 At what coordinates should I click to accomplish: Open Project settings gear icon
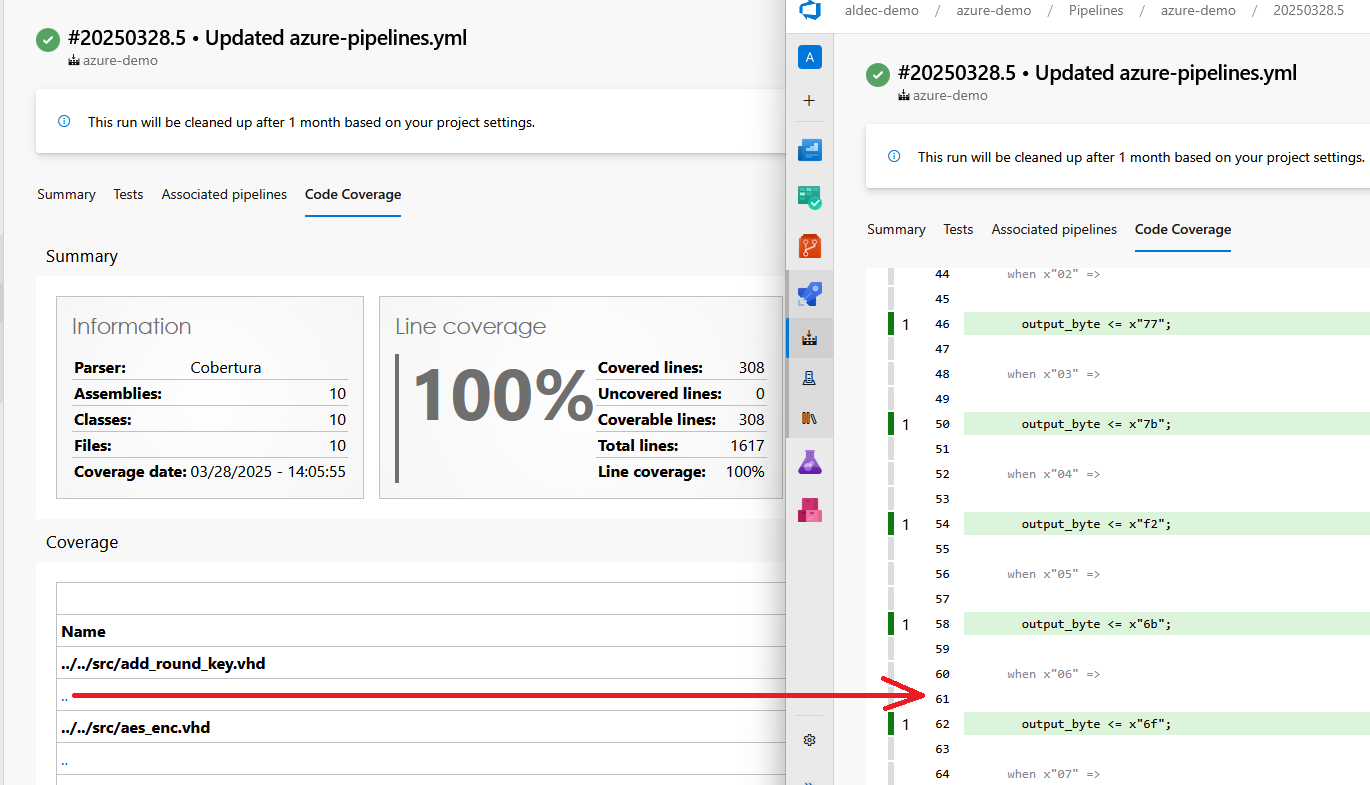[x=810, y=740]
